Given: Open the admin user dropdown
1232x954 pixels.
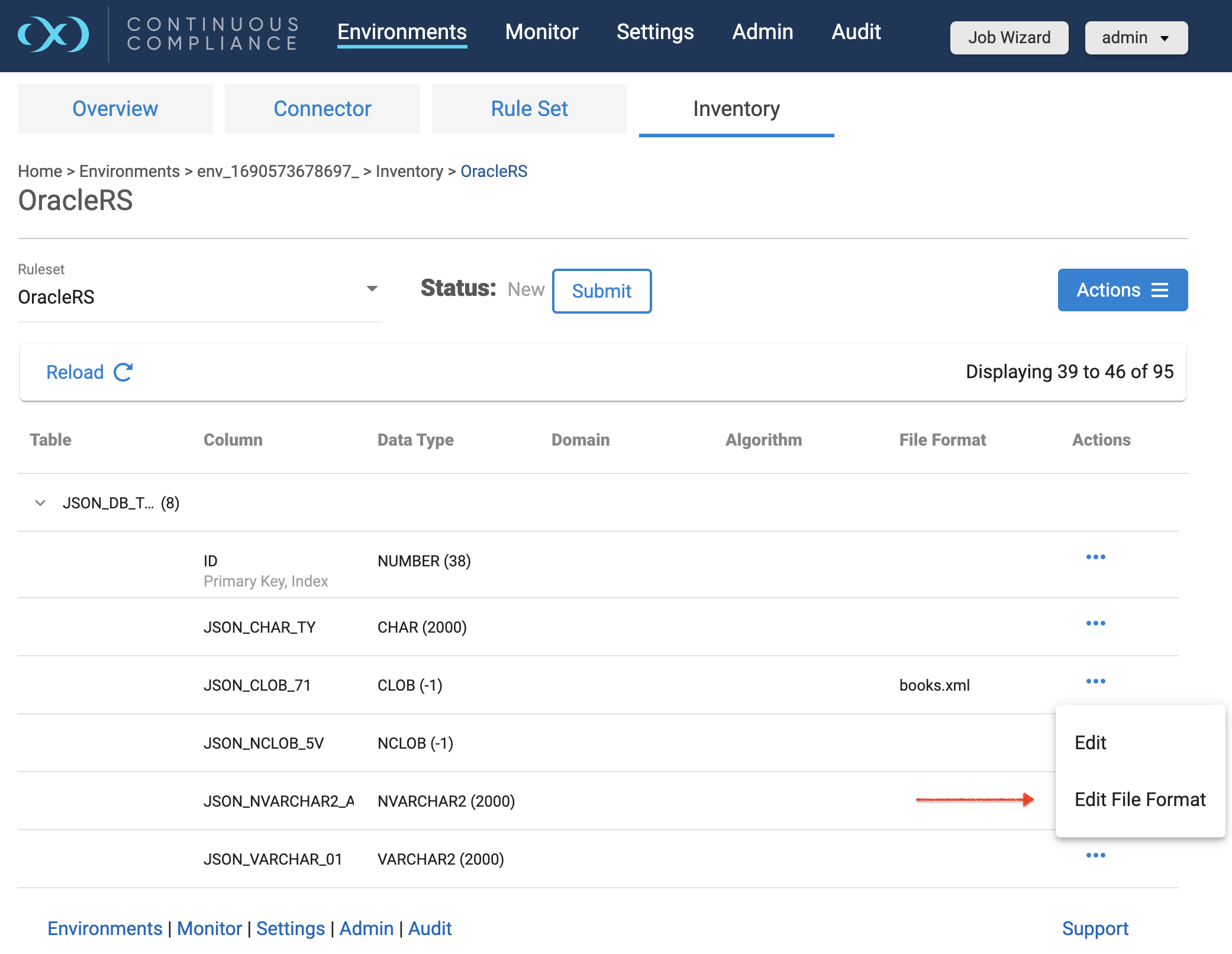Looking at the screenshot, I should coord(1136,38).
